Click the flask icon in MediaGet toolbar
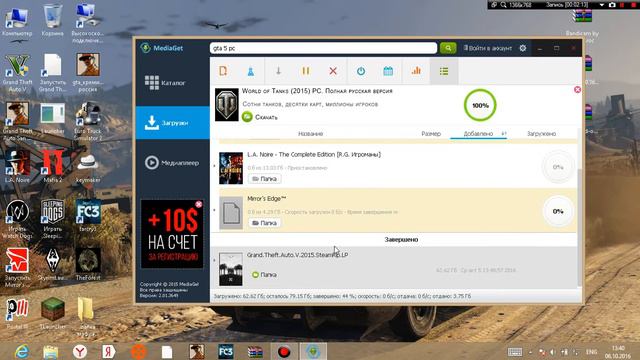The width and height of the screenshot is (640, 360). pos(251,71)
